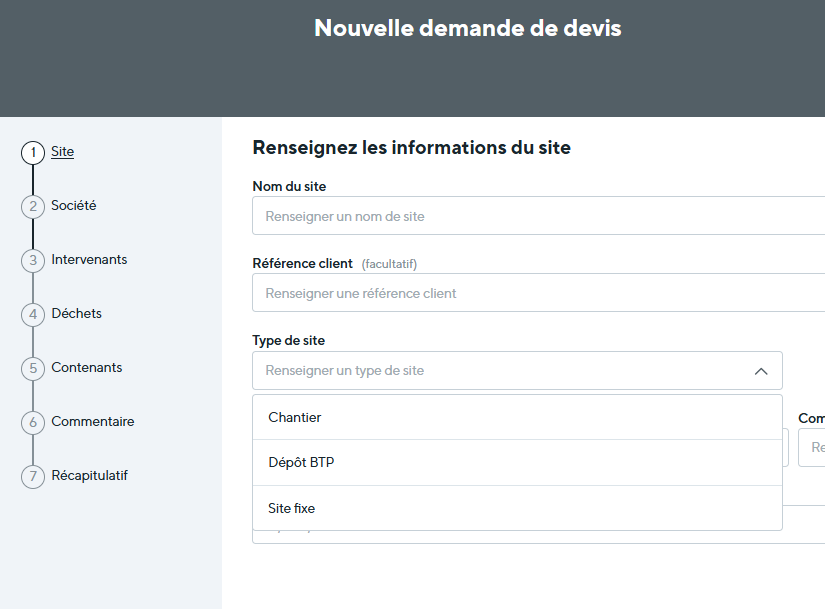825x609 pixels.
Task: Go to the Société step label
Action: [x=74, y=205]
